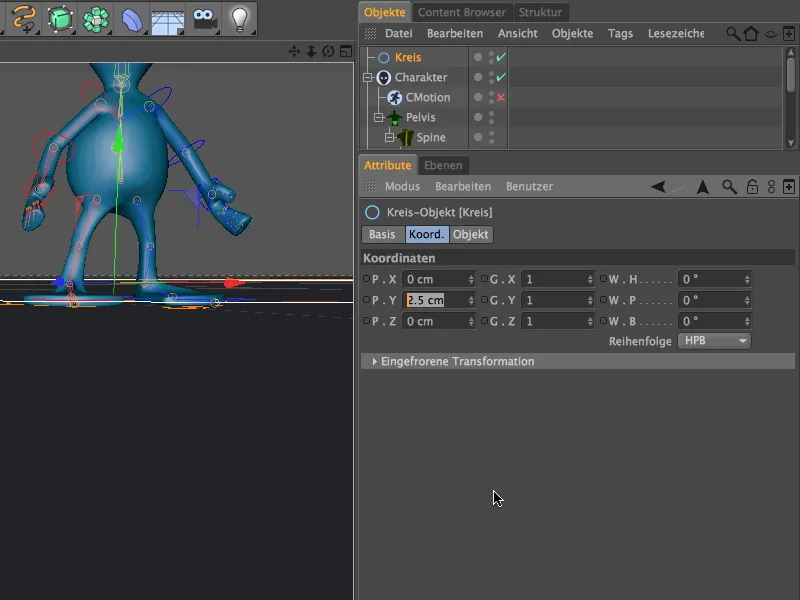Click P.X value stepper arrows
The image size is (800, 600).
click(x=471, y=279)
